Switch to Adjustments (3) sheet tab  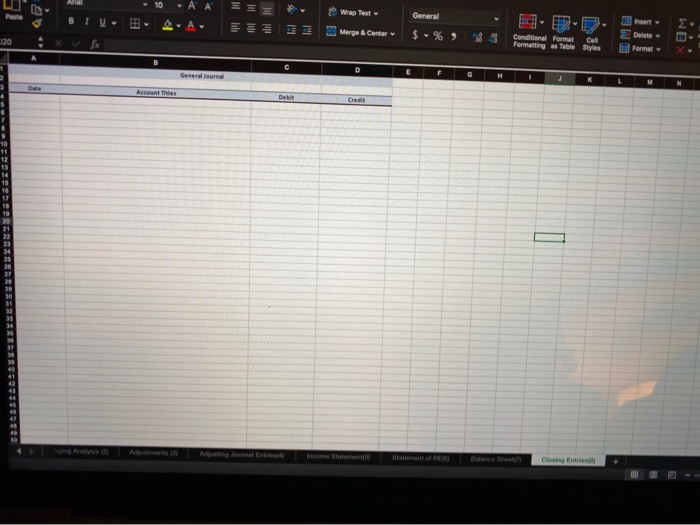(x=154, y=453)
